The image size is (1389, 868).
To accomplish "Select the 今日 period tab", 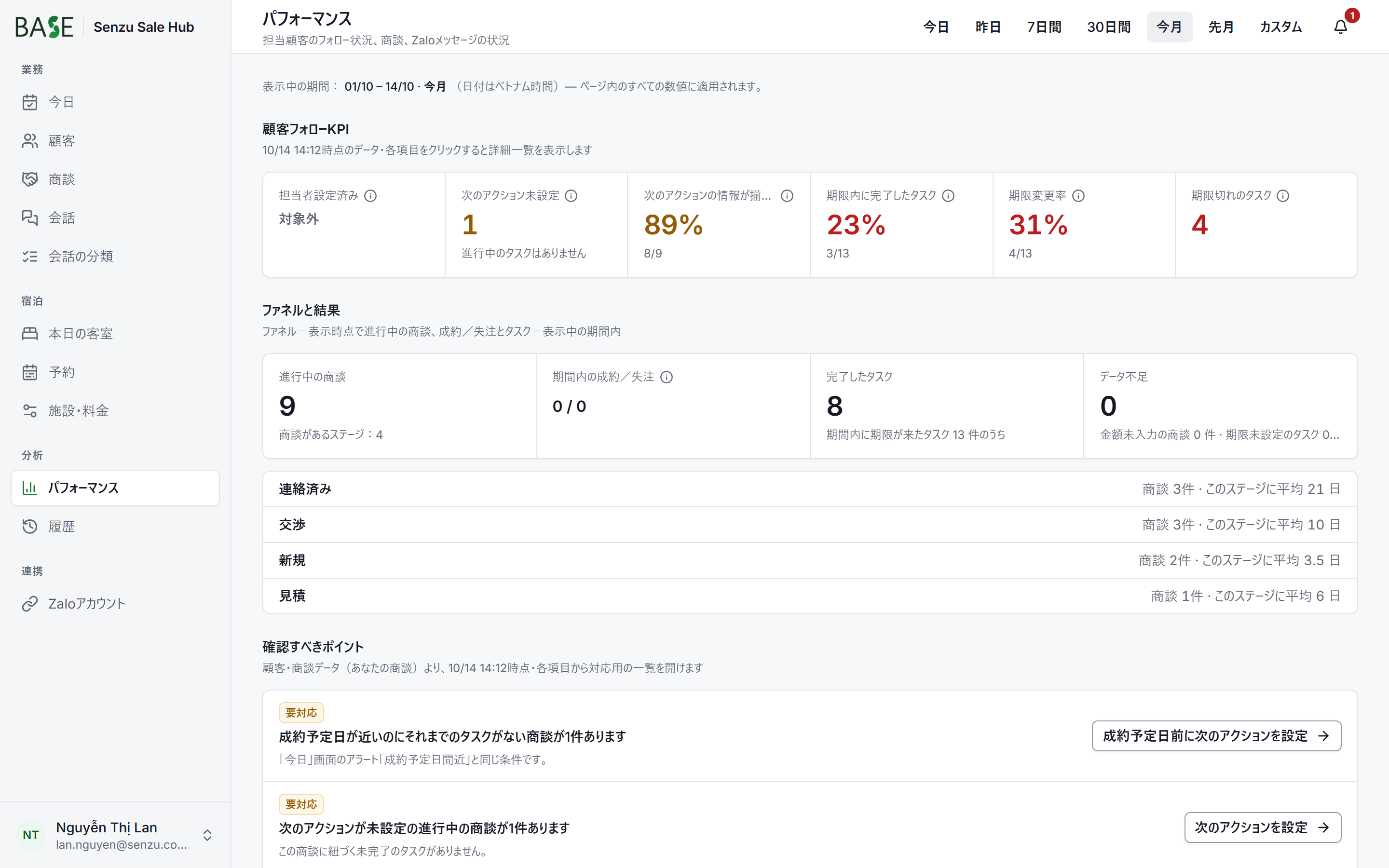I will (936, 27).
